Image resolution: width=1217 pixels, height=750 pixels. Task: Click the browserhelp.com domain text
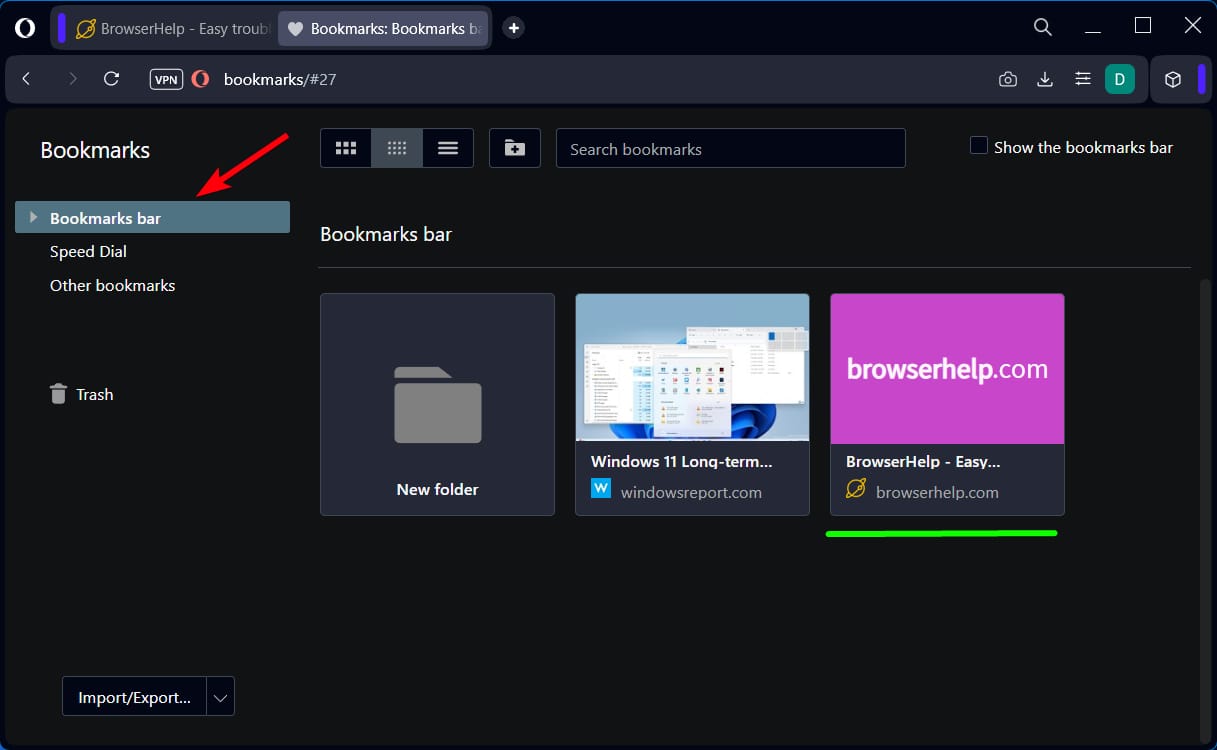tap(937, 492)
